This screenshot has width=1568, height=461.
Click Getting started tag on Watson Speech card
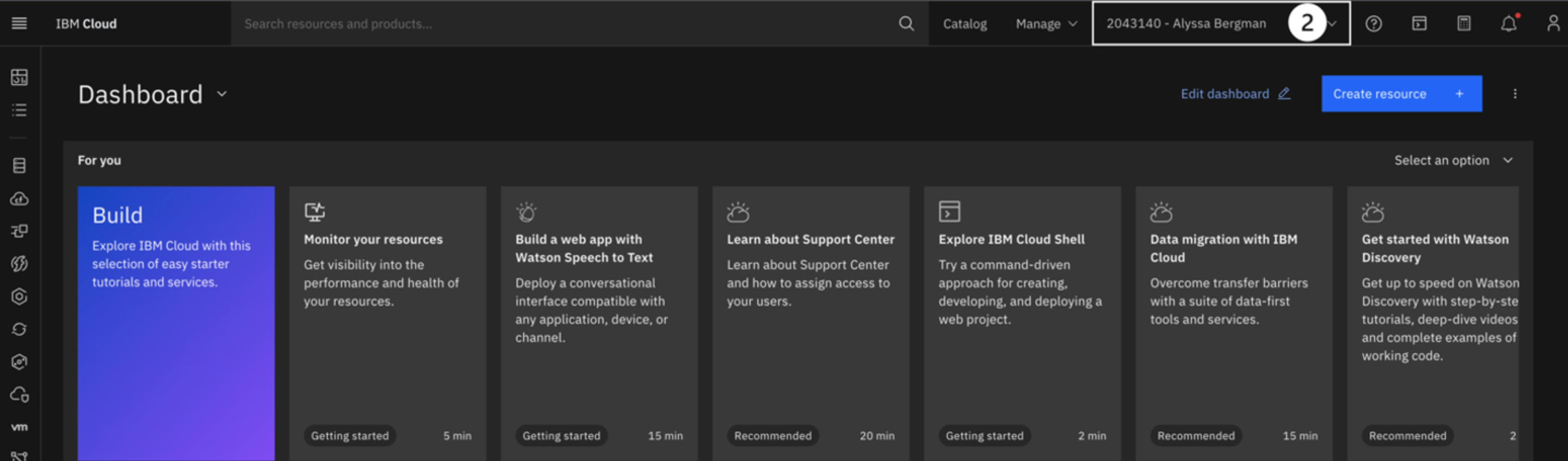point(561,435)
